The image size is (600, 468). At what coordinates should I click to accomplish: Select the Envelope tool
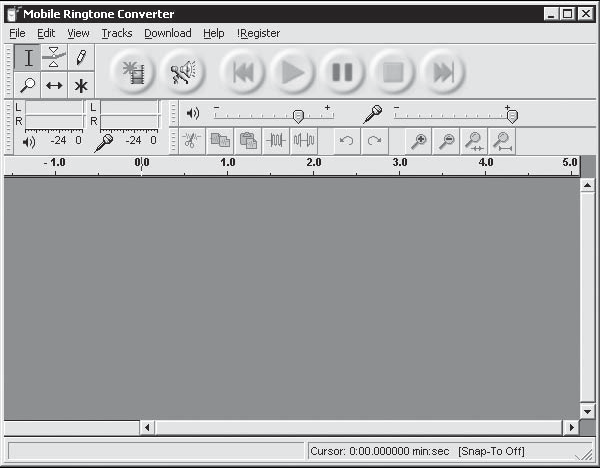(x=54, y=58)
